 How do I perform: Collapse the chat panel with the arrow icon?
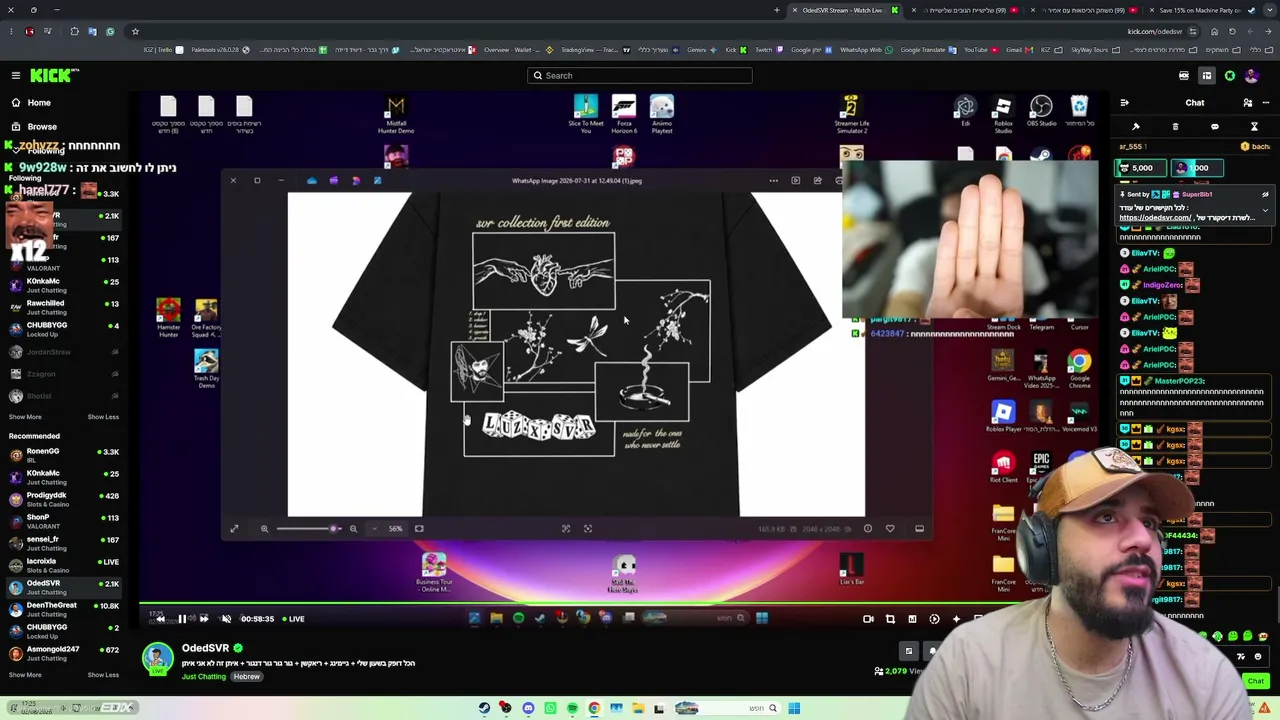(1124, 102)
